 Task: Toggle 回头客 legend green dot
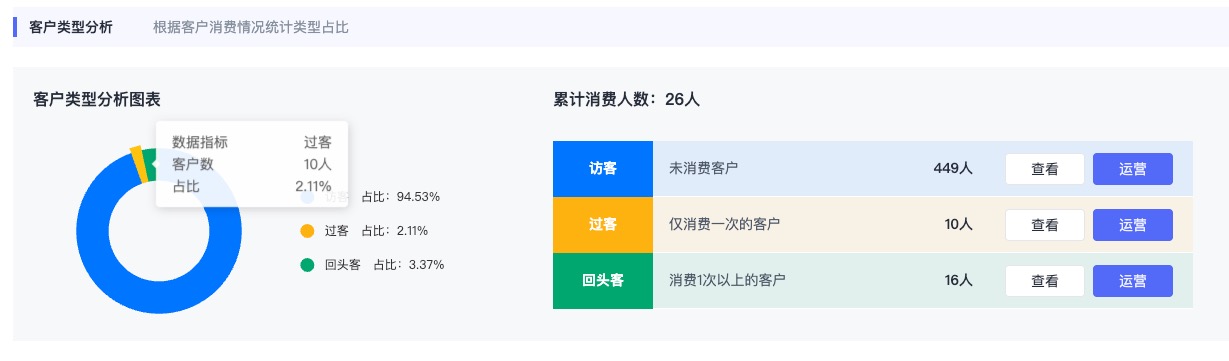coord(307,265)
